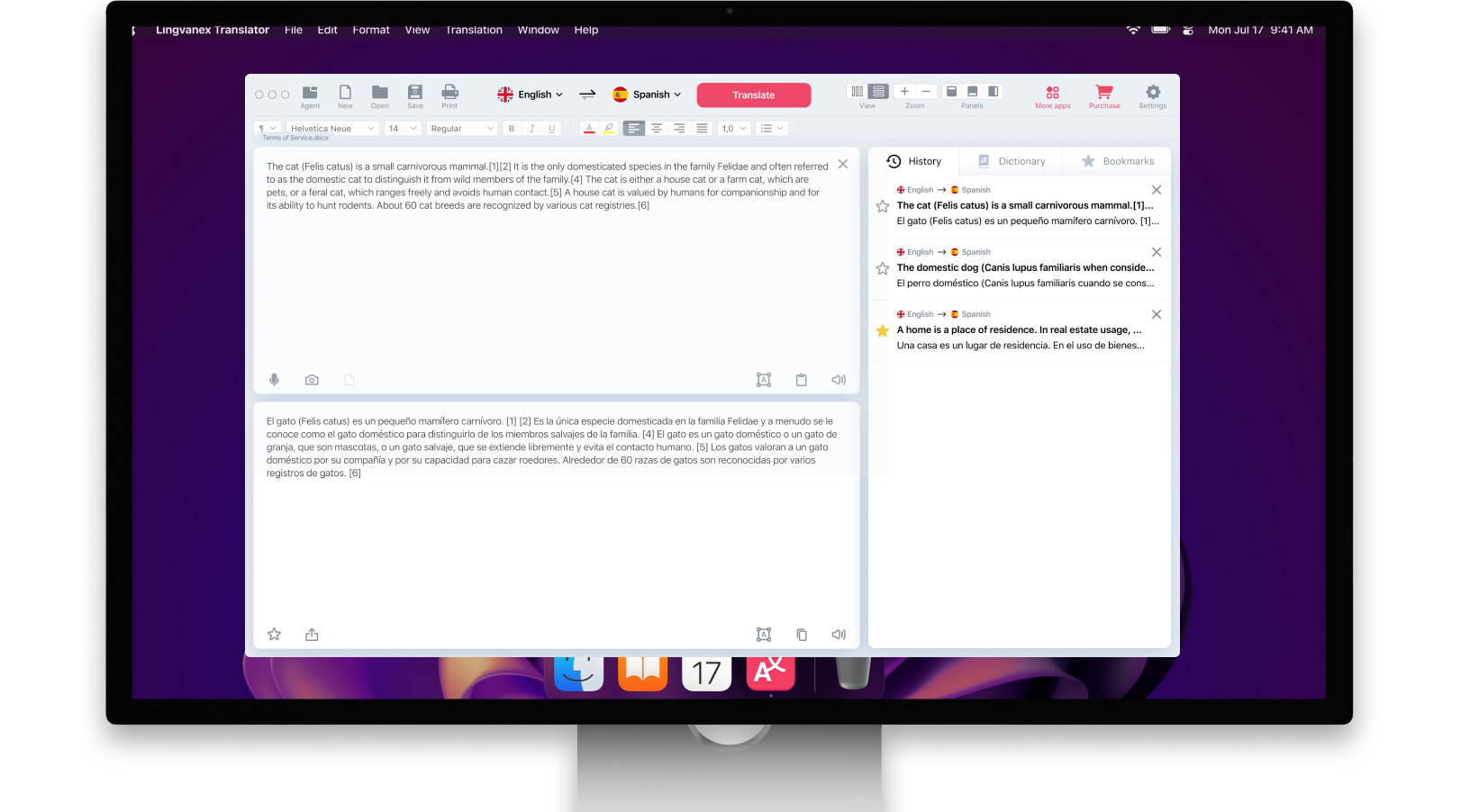Bookmark the translation with the star icon

[x=274, y=634]
